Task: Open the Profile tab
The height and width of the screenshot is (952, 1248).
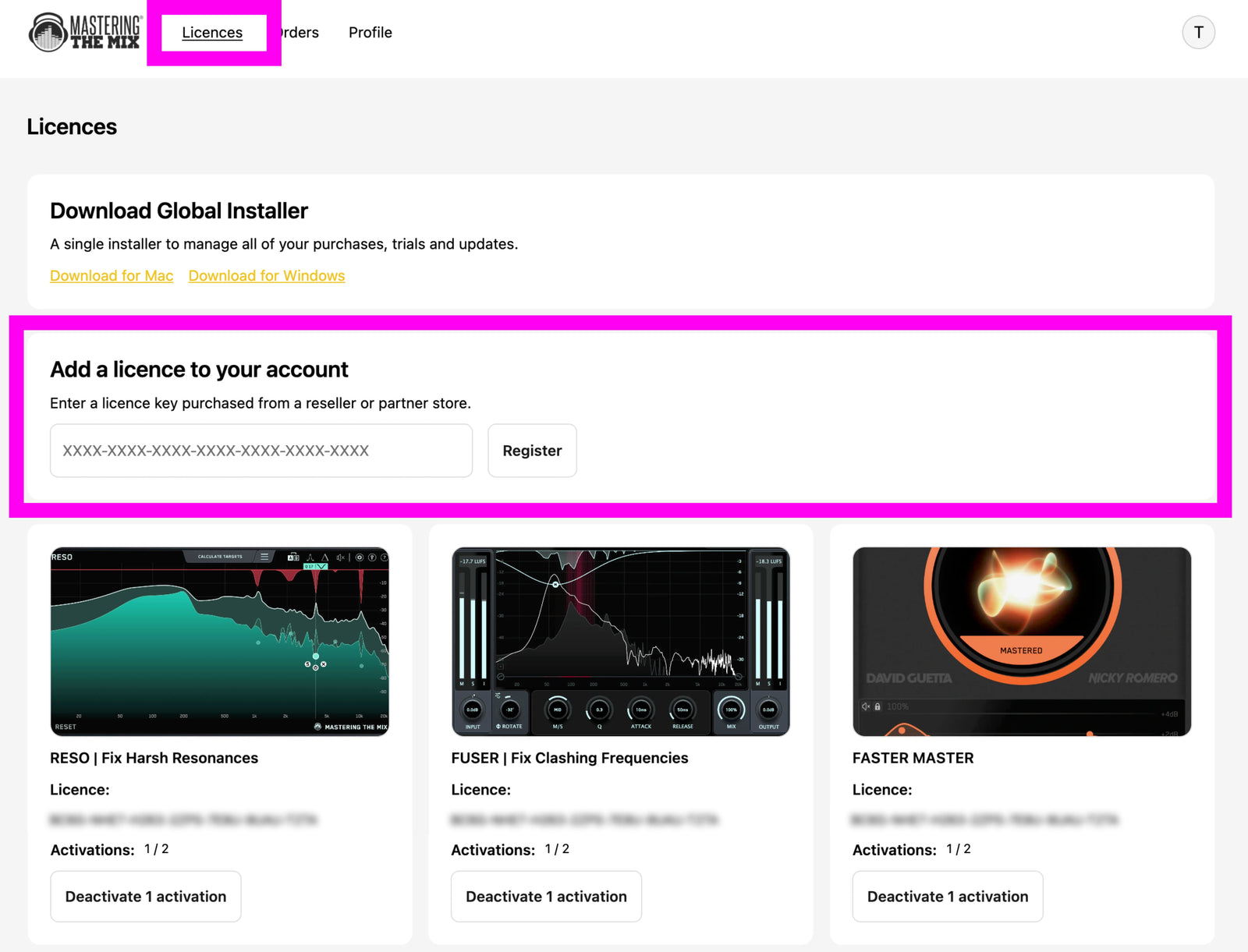Action: coord(370,33)
